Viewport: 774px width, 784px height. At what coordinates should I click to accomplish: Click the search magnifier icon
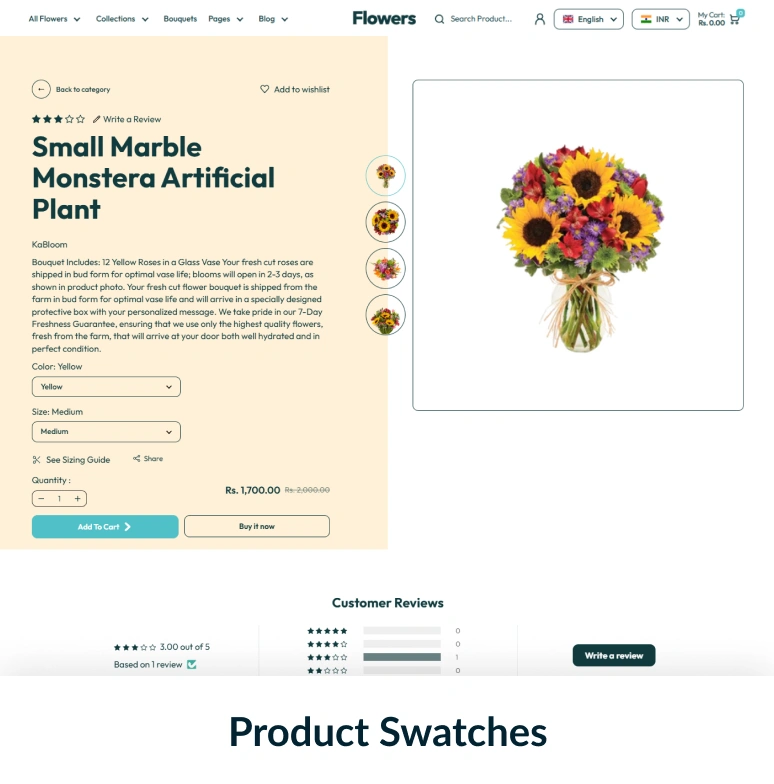pyautogui.click(x=439, y=19)
